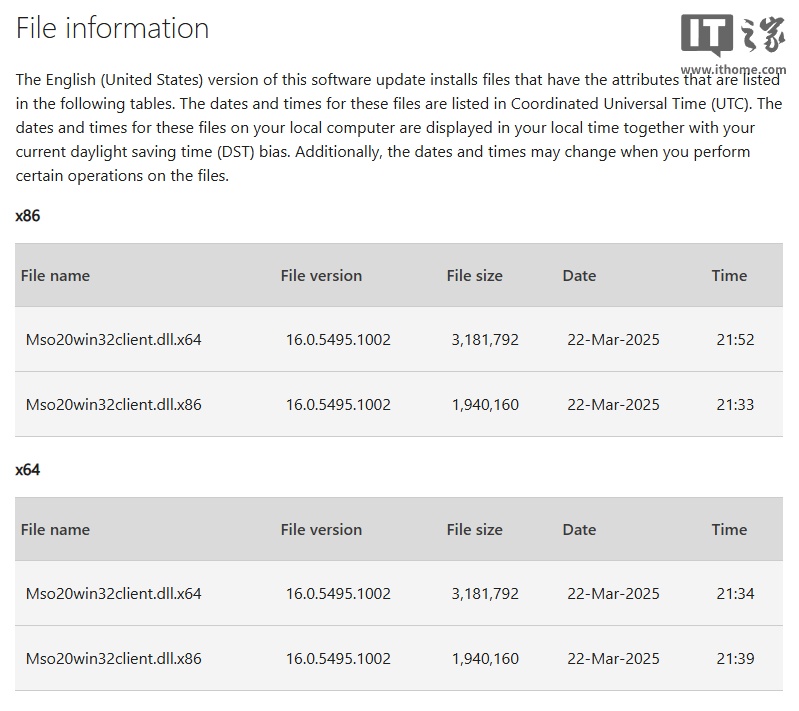The width and height of the screenshot is (799, 711).
Task: Click Time header in x86 table
Action: click(x=729, y=276)
